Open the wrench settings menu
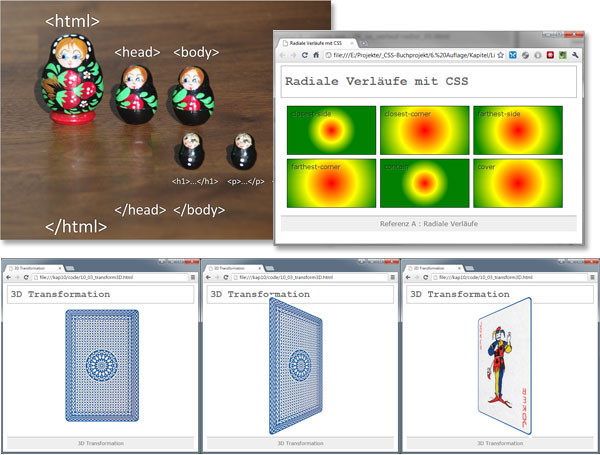Viewport: 600px width, 455px height. pos(575,55)
